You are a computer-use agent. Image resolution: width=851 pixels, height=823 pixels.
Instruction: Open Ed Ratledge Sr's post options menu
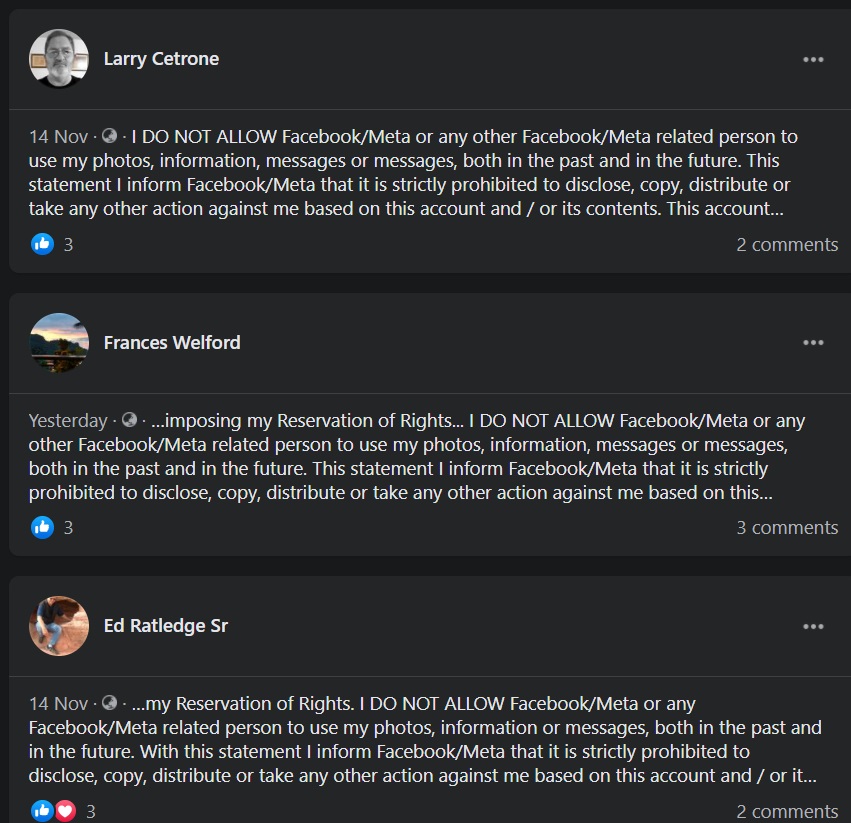coord(813,627)
